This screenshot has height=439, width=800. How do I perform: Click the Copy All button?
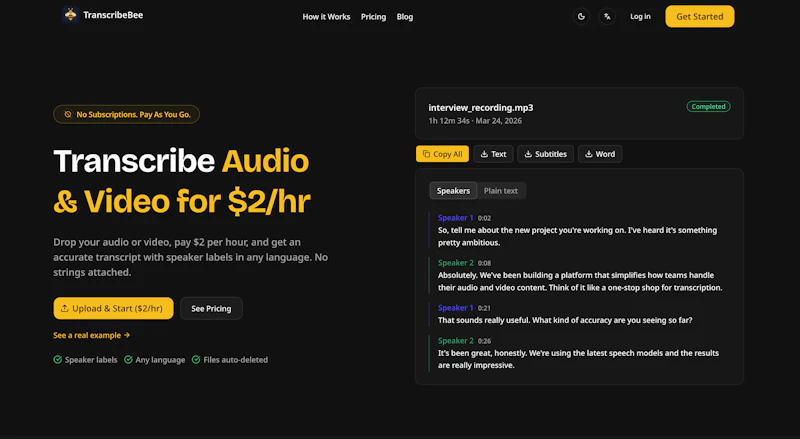point(442,154)
